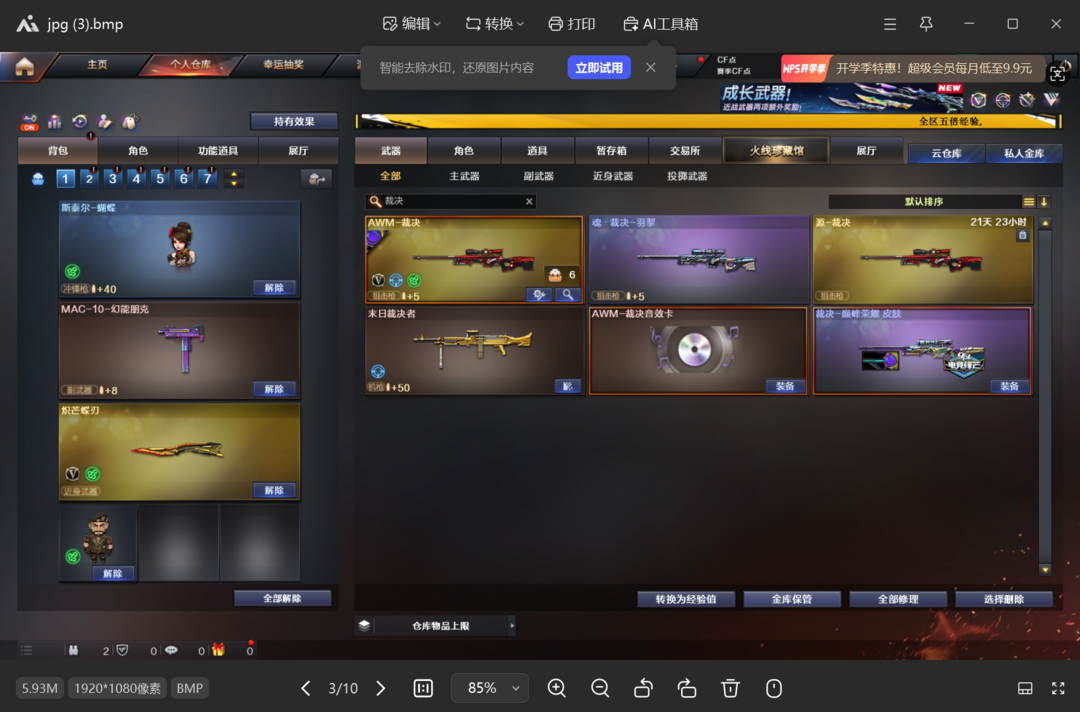
Task: Go to the previous image
Action: click(305, 688)
